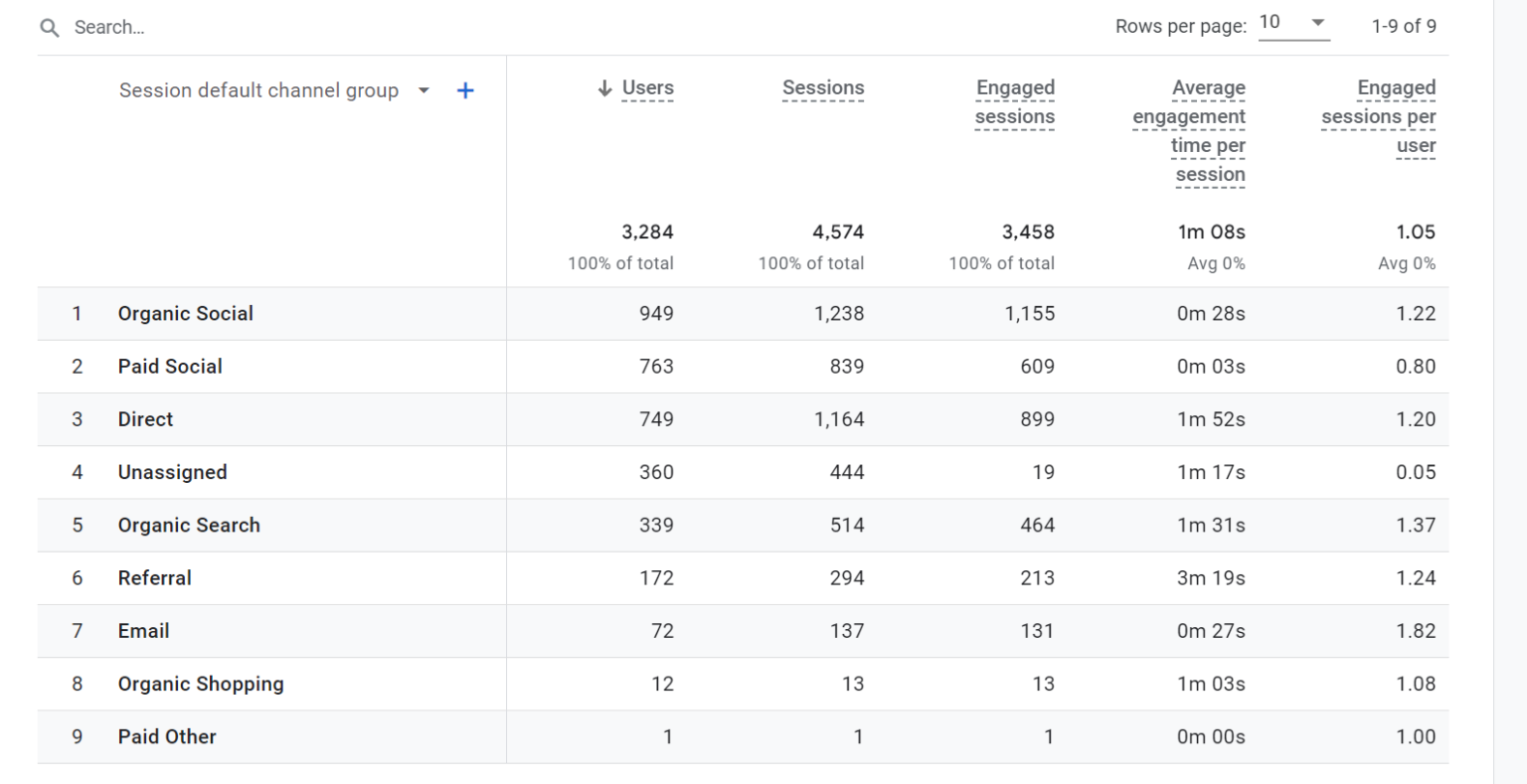The image size is (1527, 784).
Task: Sort by the Users column header
Action: [x=648, y=88]
